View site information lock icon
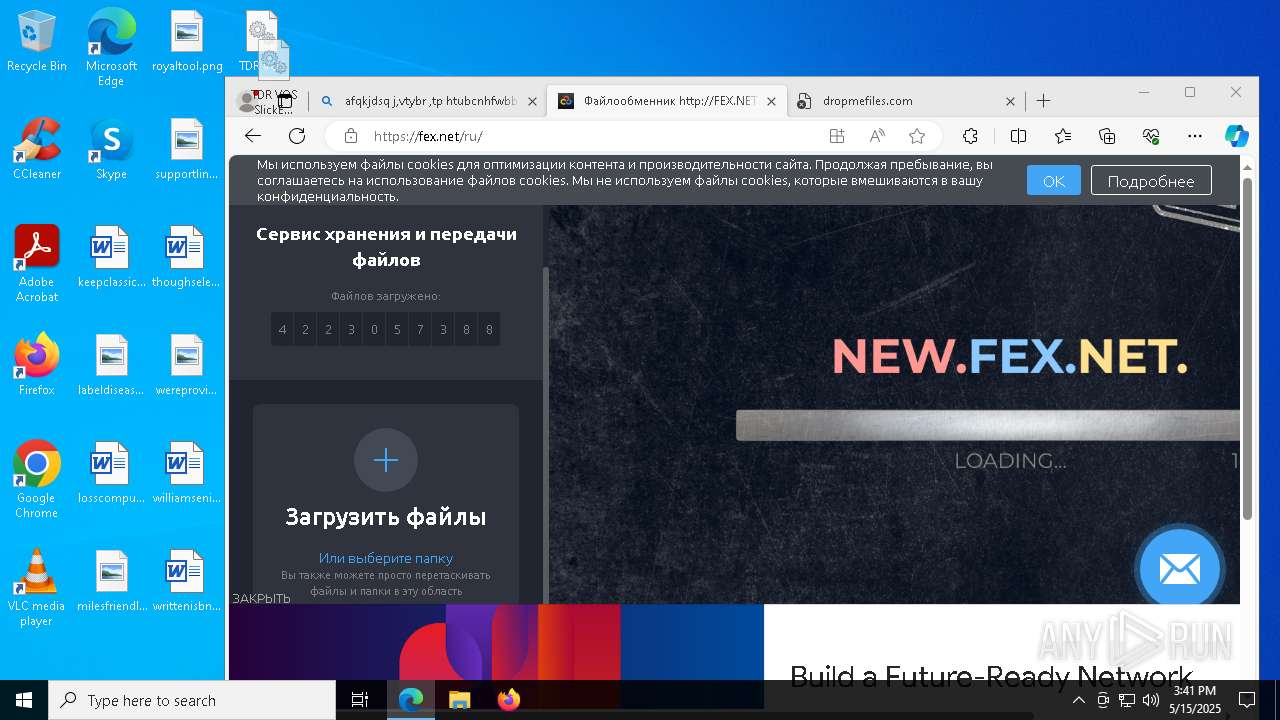 [x=350, y=136]
